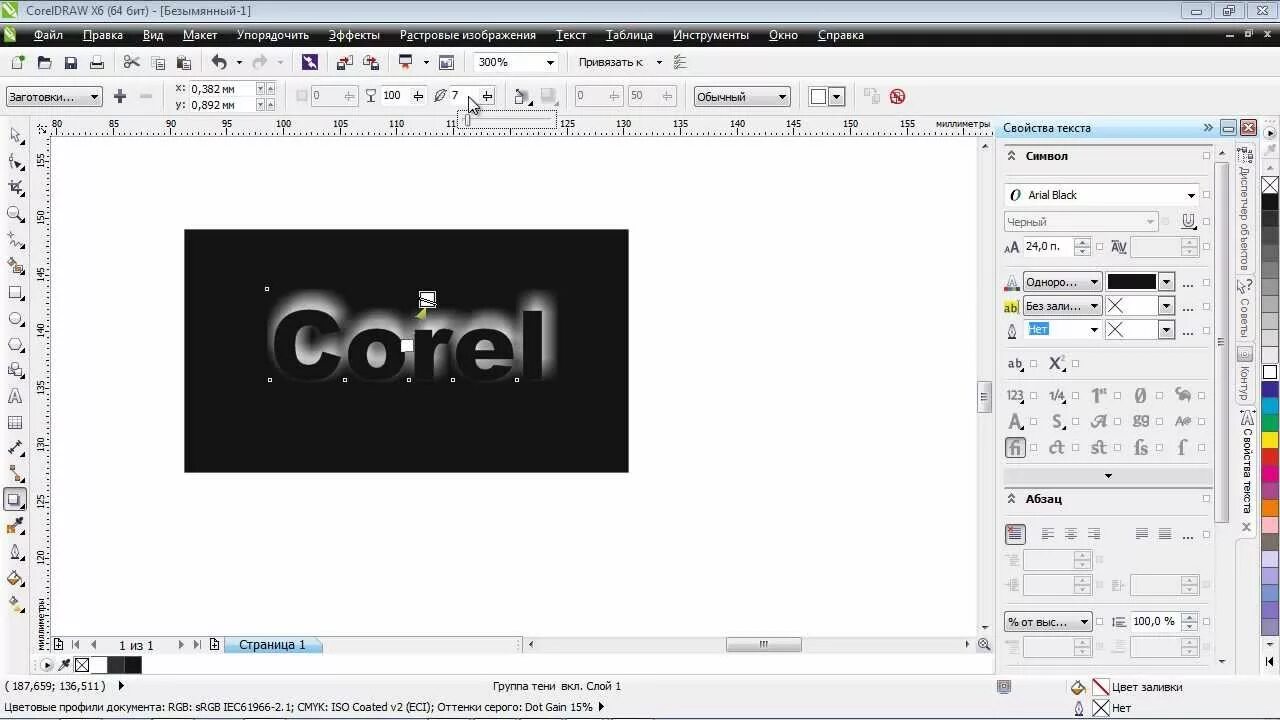This screenshot has height=720, width=1280.
Task: Select left paragraph alignment
Action: tap(1048, 534)
